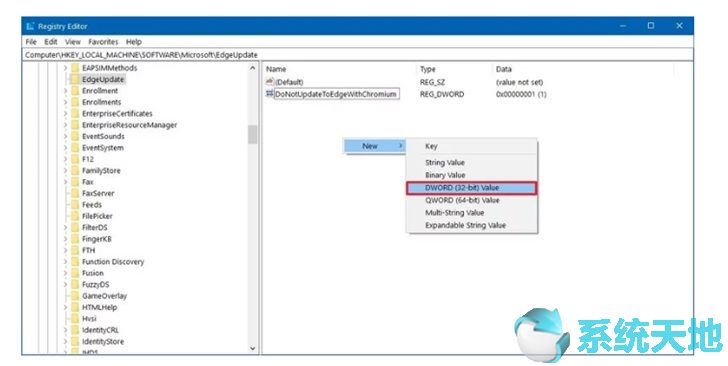The width and height of the screenshot is (728, 366).
Task: Click the DoNotUpdateToEdgeWithChromium DWORD icon
Action: (270, 94)
